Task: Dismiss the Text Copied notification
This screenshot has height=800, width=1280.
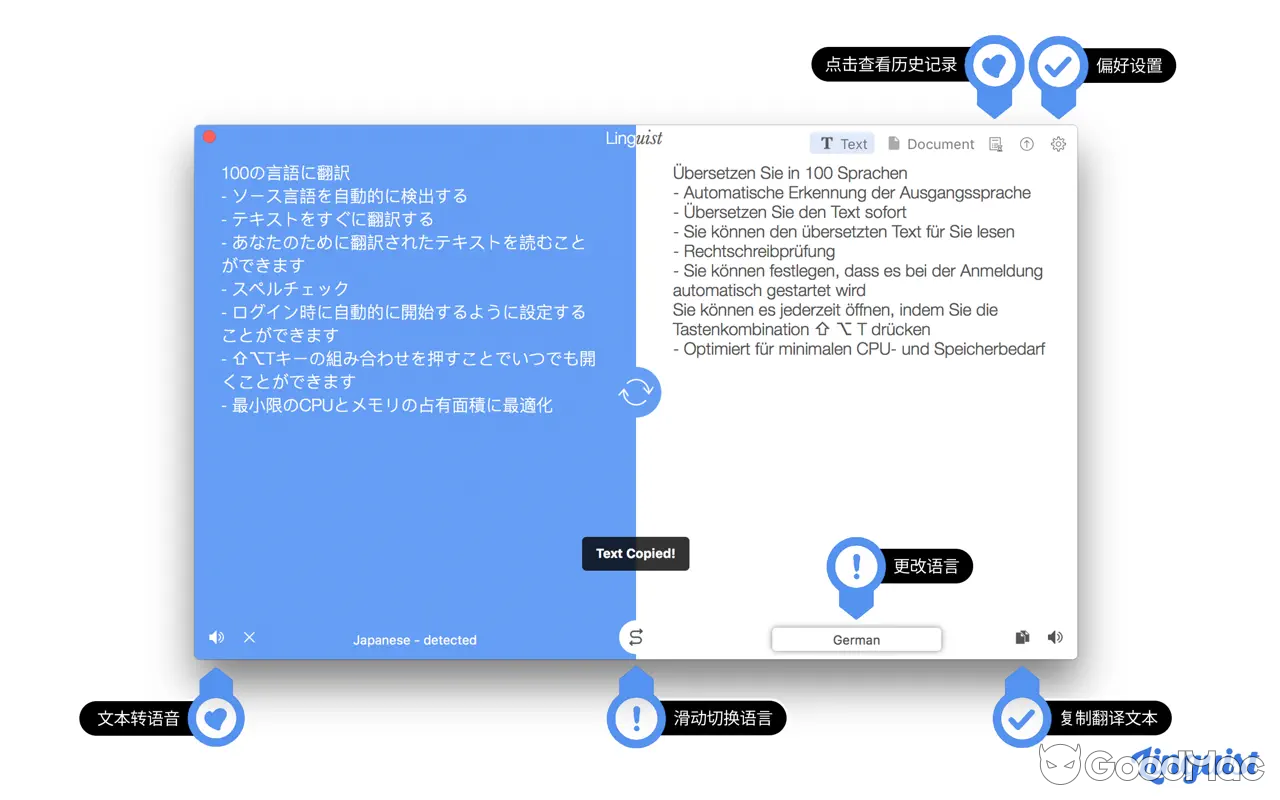Action: tap(635, 553)
